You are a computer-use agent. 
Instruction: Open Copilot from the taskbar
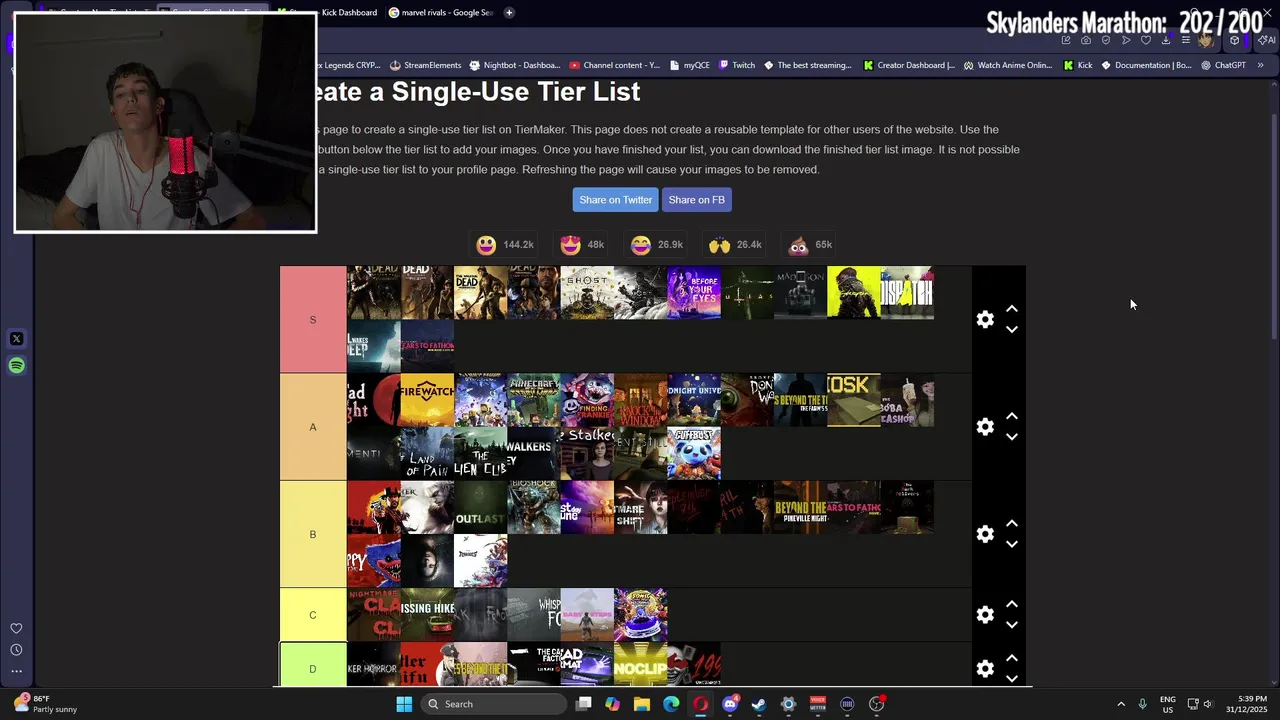coord(612,704)
